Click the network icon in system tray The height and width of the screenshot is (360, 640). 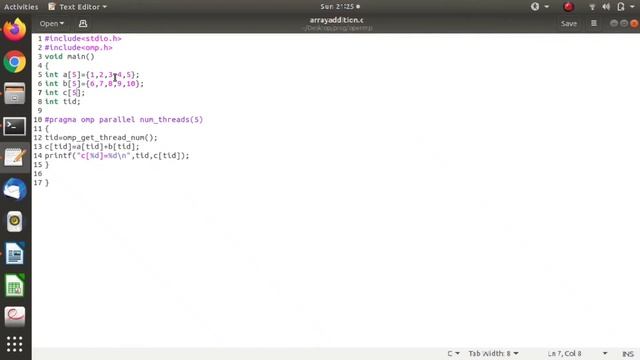click(x=592, y=7)
